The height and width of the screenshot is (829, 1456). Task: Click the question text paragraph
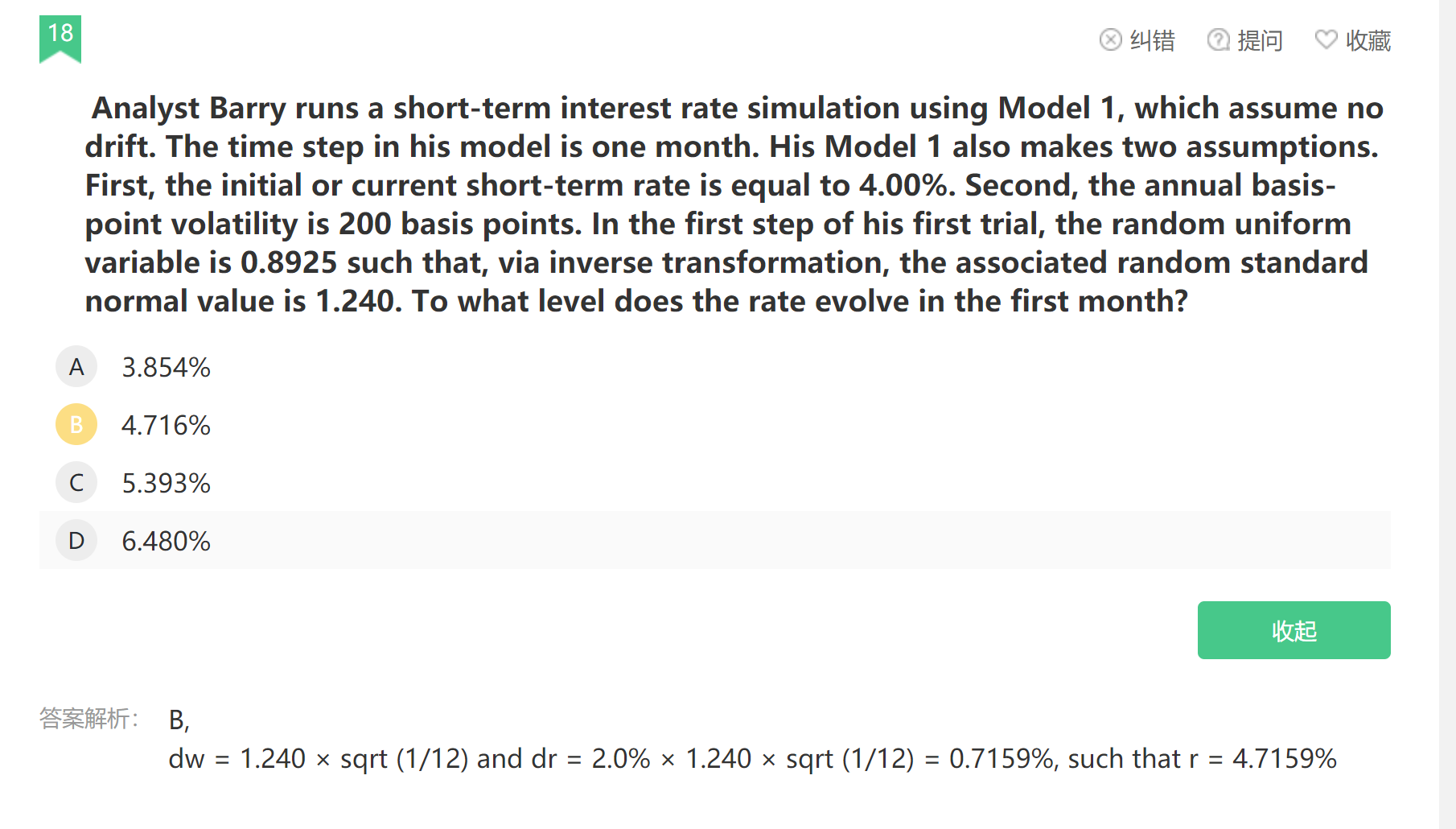click(x=734, y=204)
